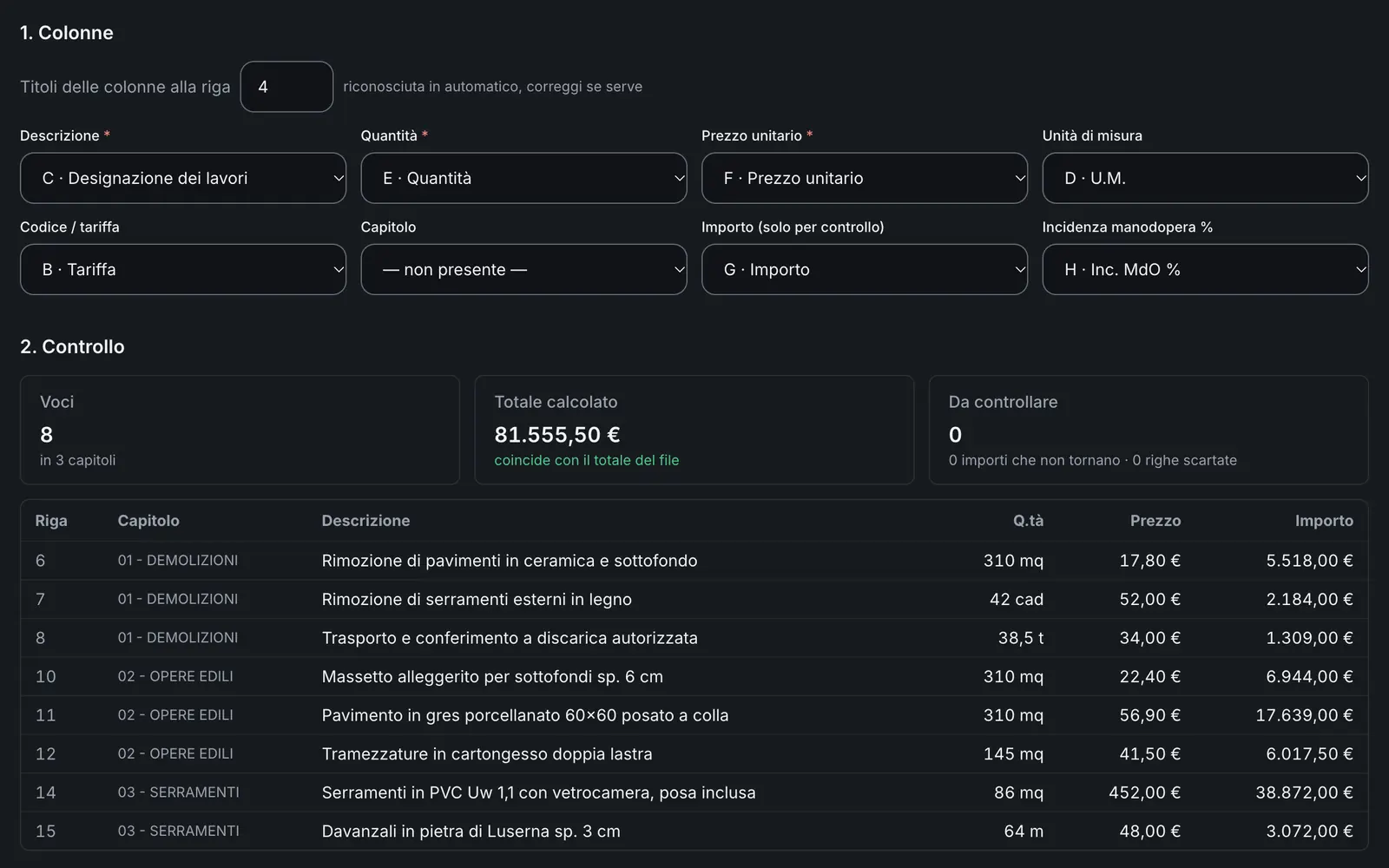Click the importo 38.872,00 € cell
Viewport: 1389px width, 868px height.
tap(1304, 792)
